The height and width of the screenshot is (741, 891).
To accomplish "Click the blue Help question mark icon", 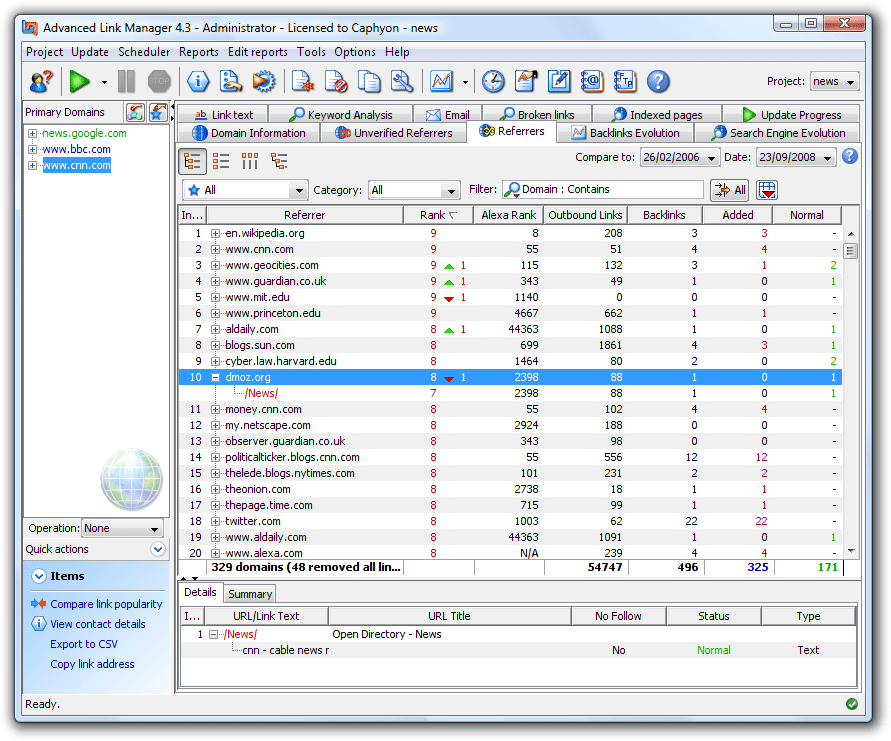I will [x=658, y=81].
